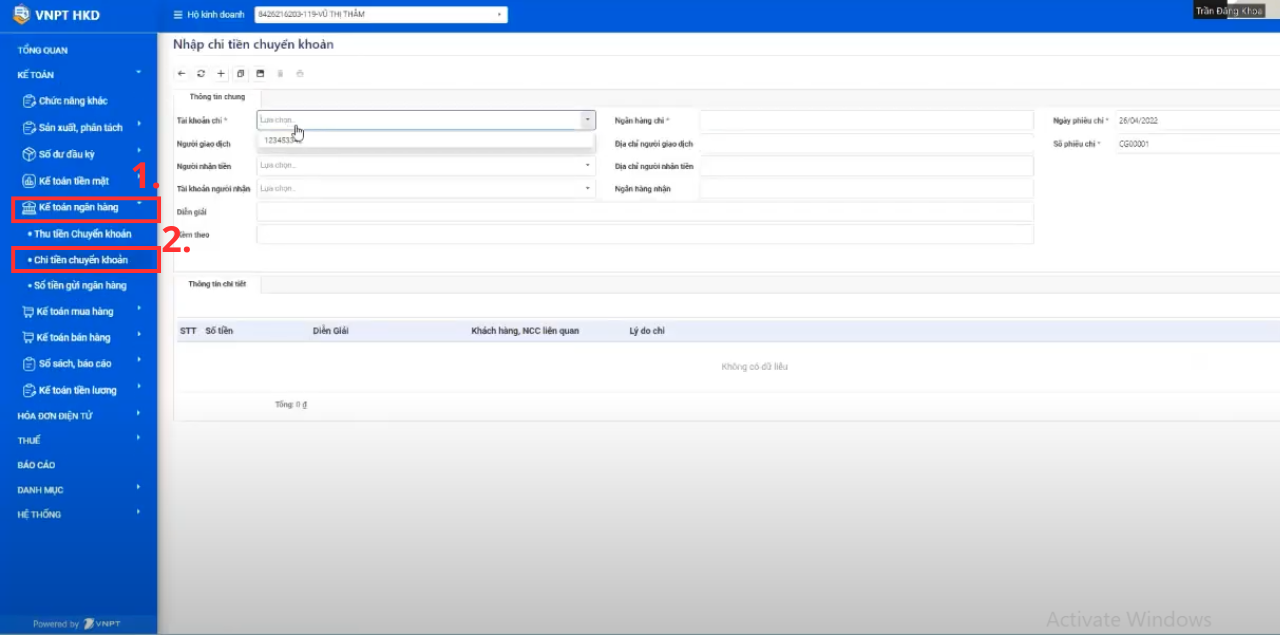Open the Người nhận tiền dropdown
The height and width of the screenshot is (635, 1280).
point(425,165)
